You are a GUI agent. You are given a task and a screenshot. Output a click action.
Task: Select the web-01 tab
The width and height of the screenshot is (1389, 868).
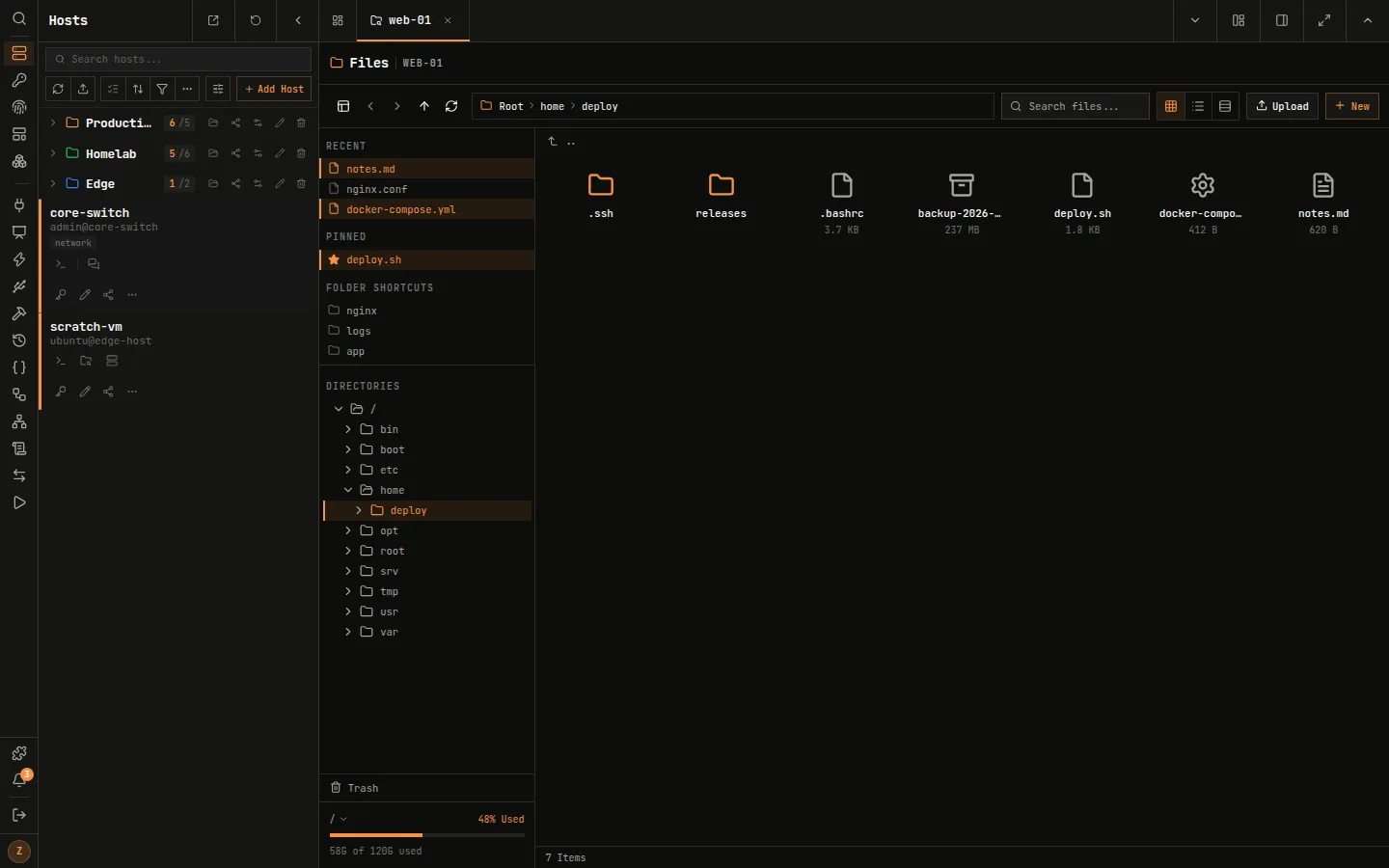pos(412,20)
